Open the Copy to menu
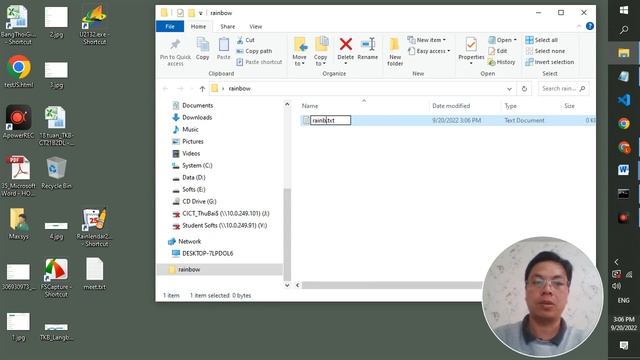 pos(320,51)
